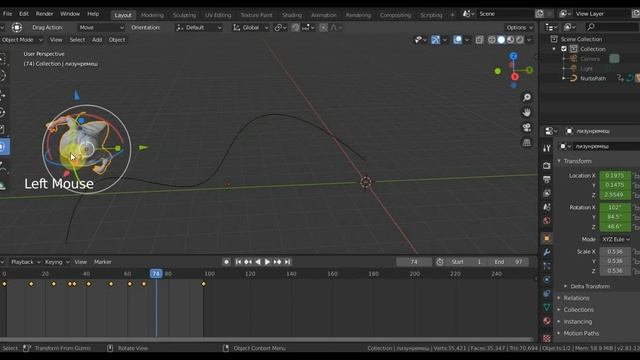640x360 pixels.
Task: Toggle show gizmo button in viewport header
Action: (x=436, y=40)
